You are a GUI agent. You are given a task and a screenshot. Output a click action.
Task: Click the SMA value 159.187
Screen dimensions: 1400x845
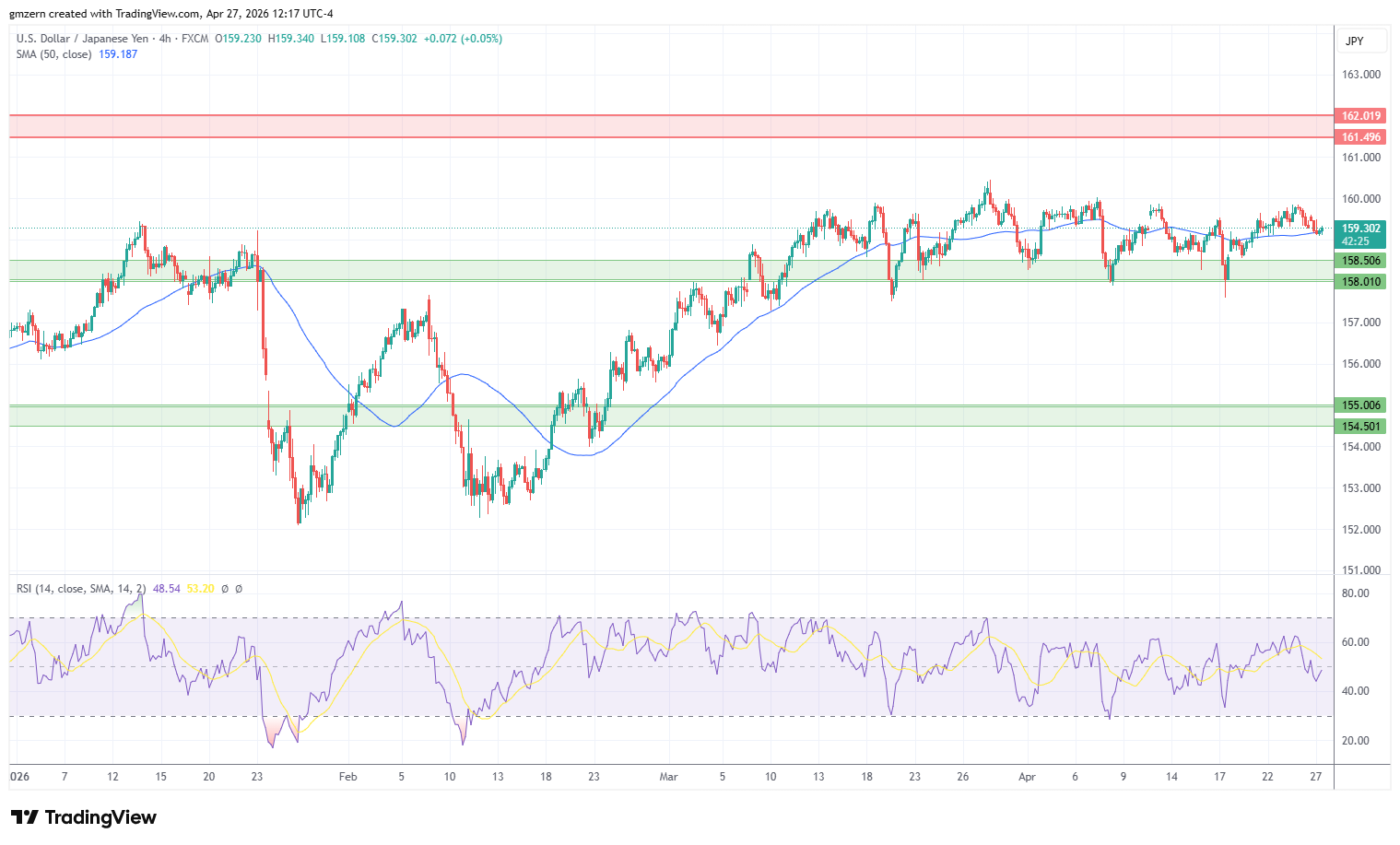point(118,54)
